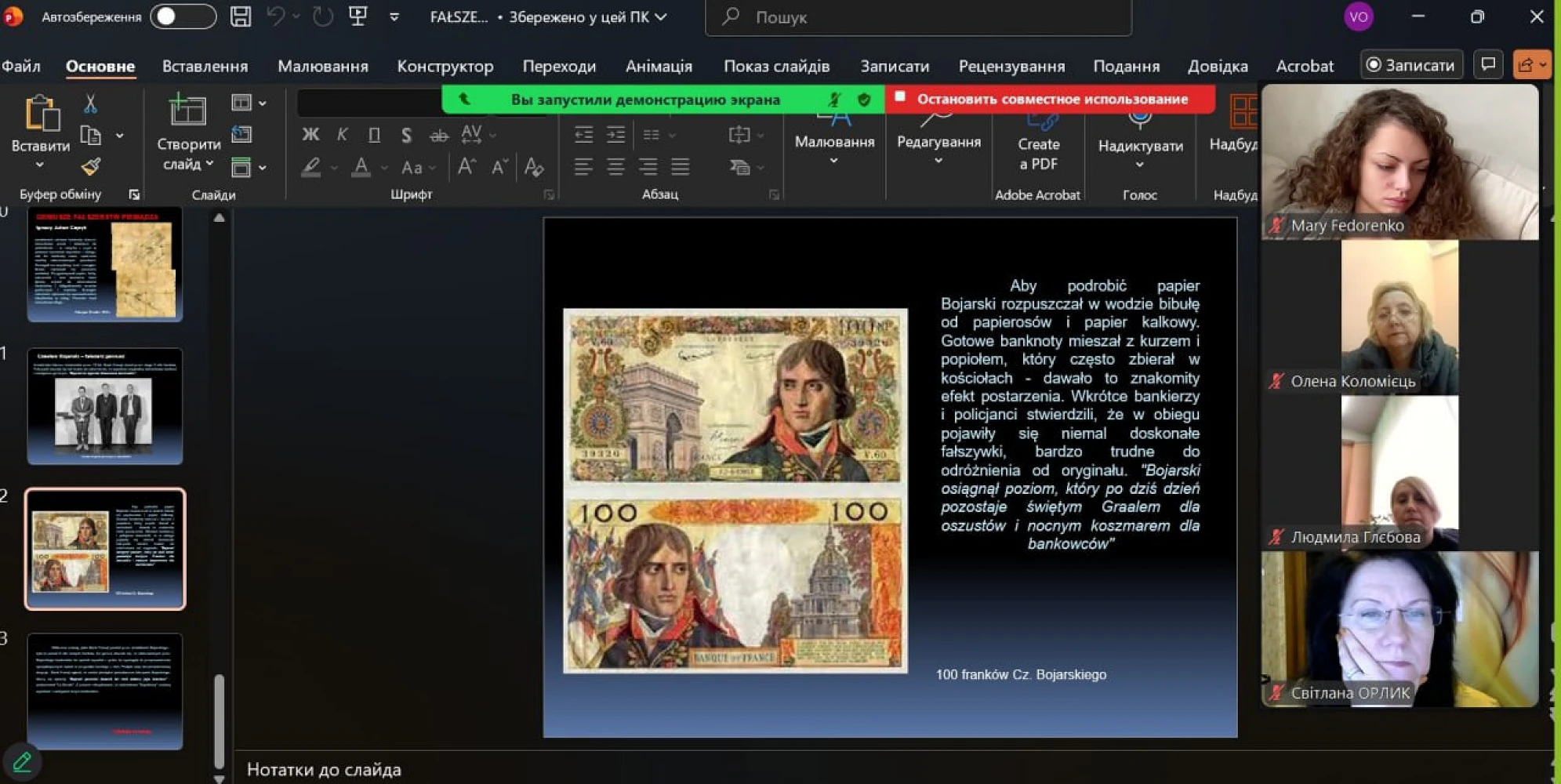Open the Анімація ribbon tab
The height and width of the screenshot is (784, 1561).
659,67
